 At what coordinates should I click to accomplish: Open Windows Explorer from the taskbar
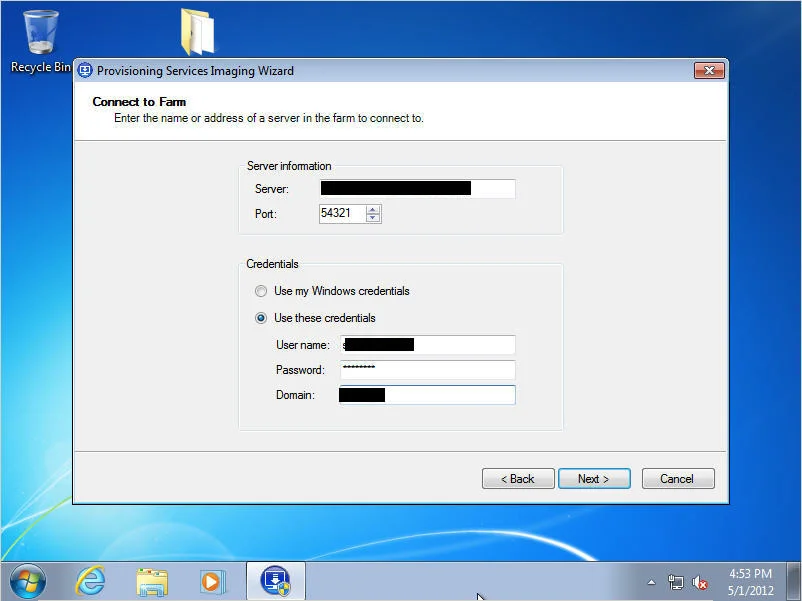[152, 582]
